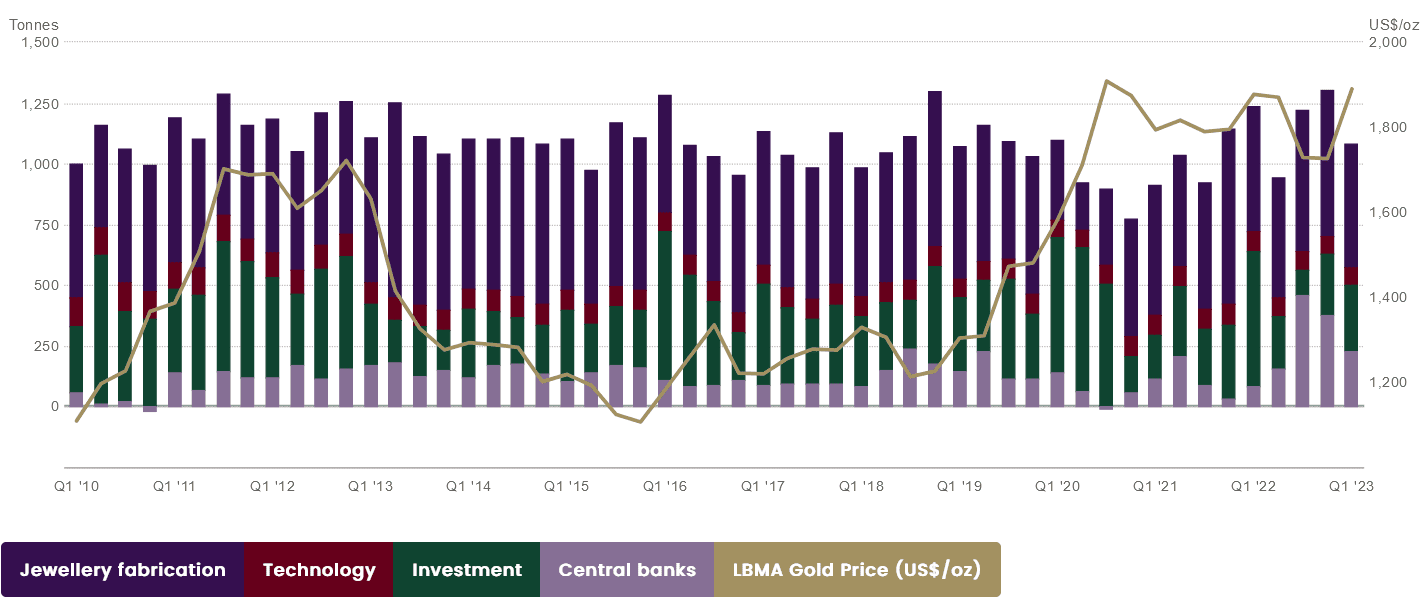Hide the Technology series via legend

[x=319, y=570]
